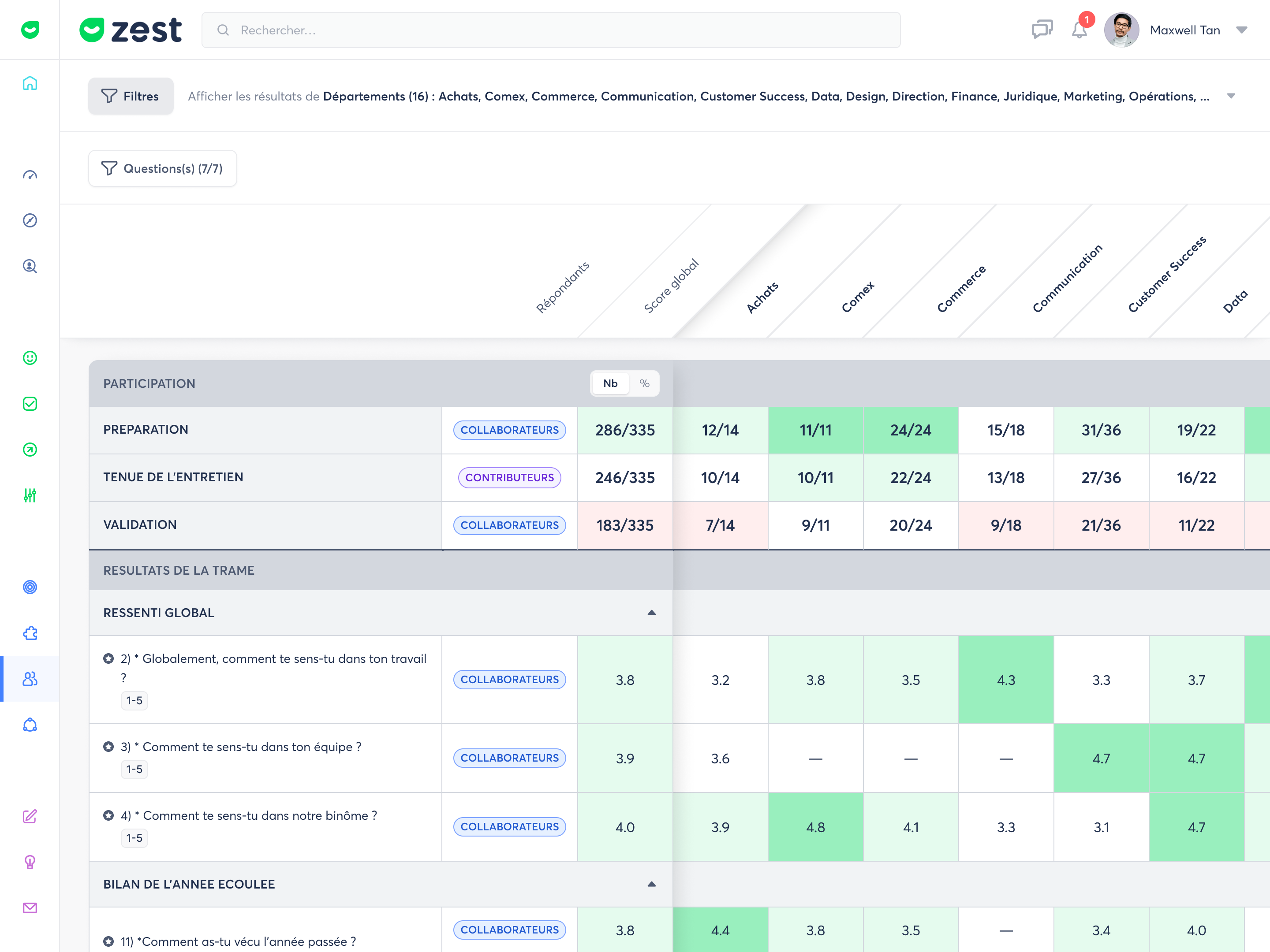Switch participation display to percent
This screenshot has height=952, width=1270.
point(644,383)
